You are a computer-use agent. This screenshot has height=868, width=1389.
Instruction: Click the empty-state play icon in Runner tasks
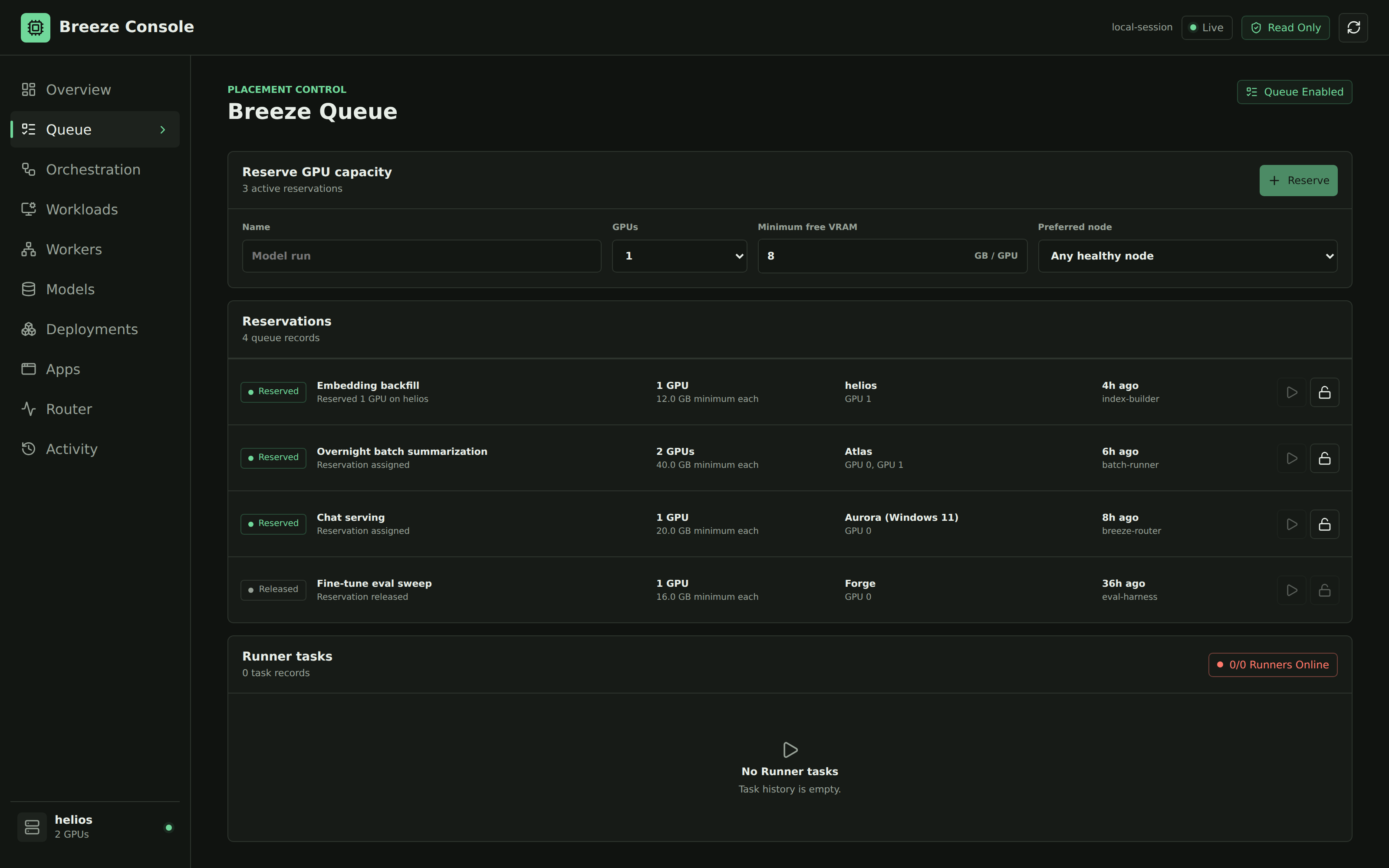click(790, 750)
